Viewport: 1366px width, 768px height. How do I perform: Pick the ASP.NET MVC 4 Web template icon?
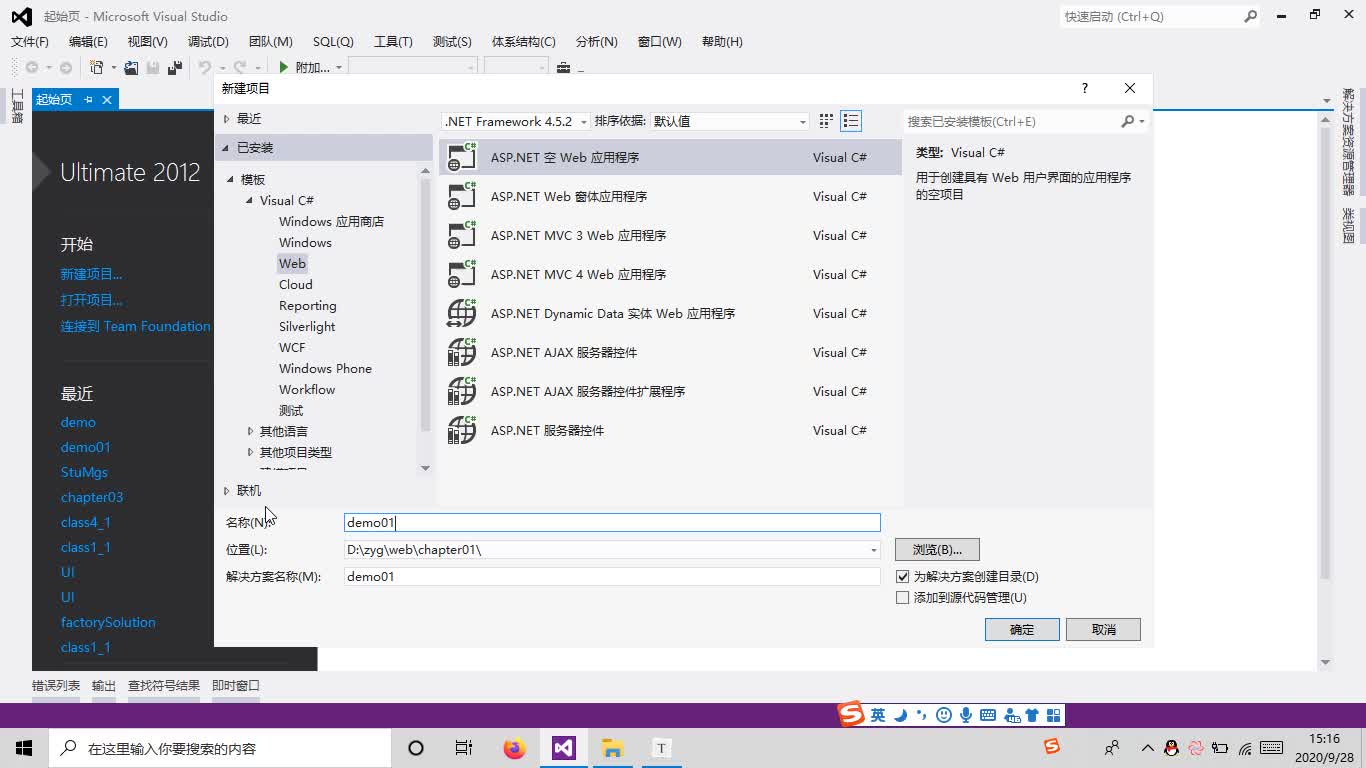(462, 274)
